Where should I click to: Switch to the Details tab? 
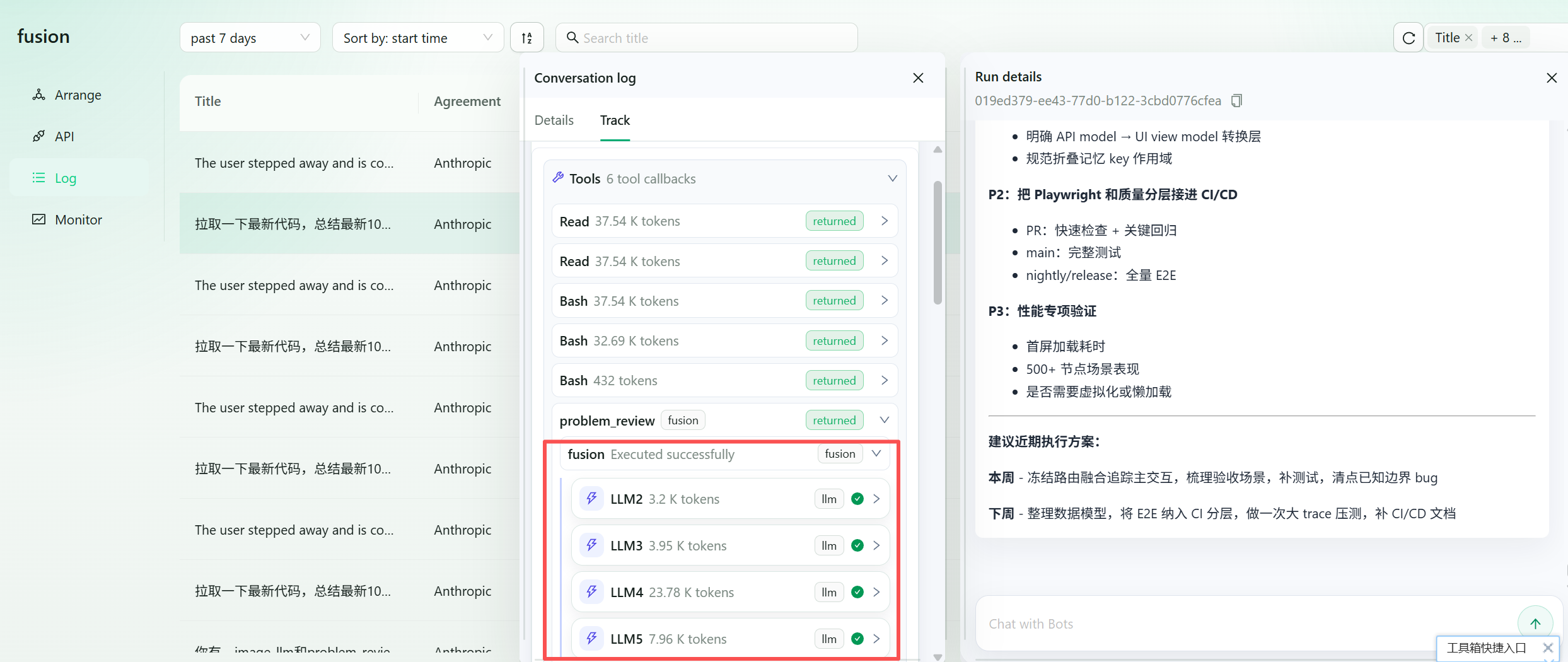[x=554, y=120]
